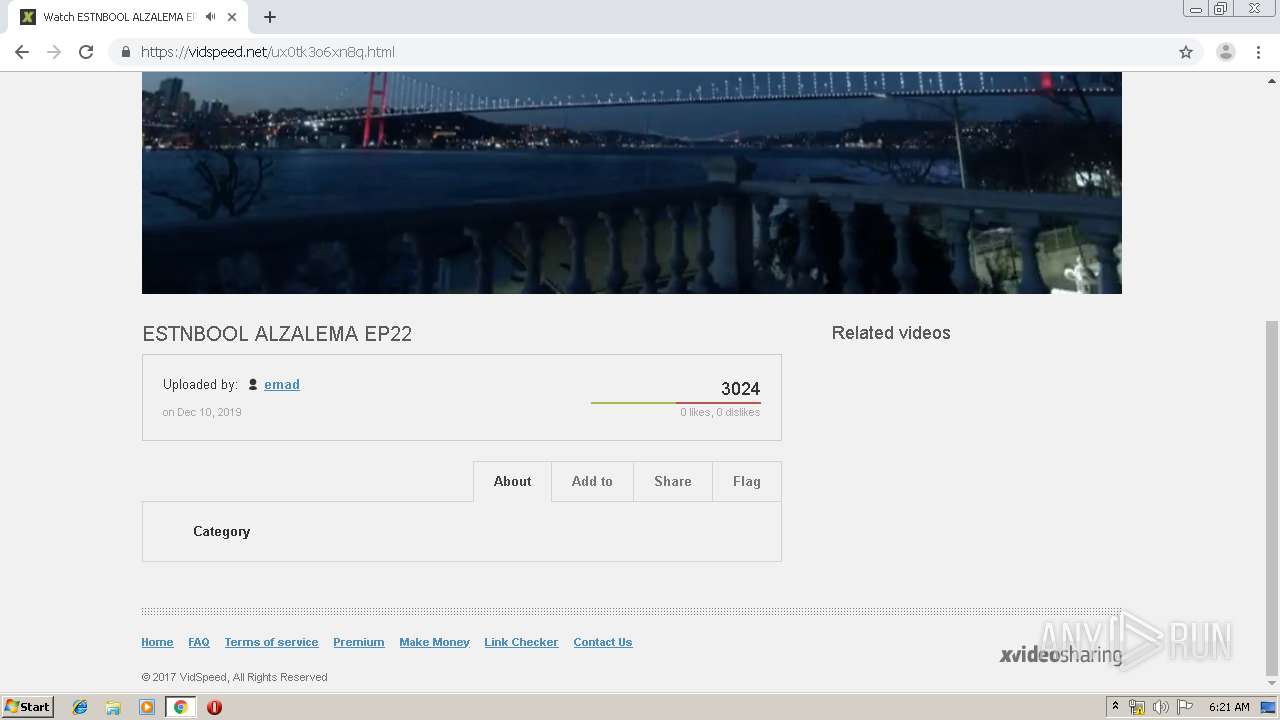The height and width of the screenshot is (720, 1280).
Task: Switch to the About tab
Action: (512, 481)
